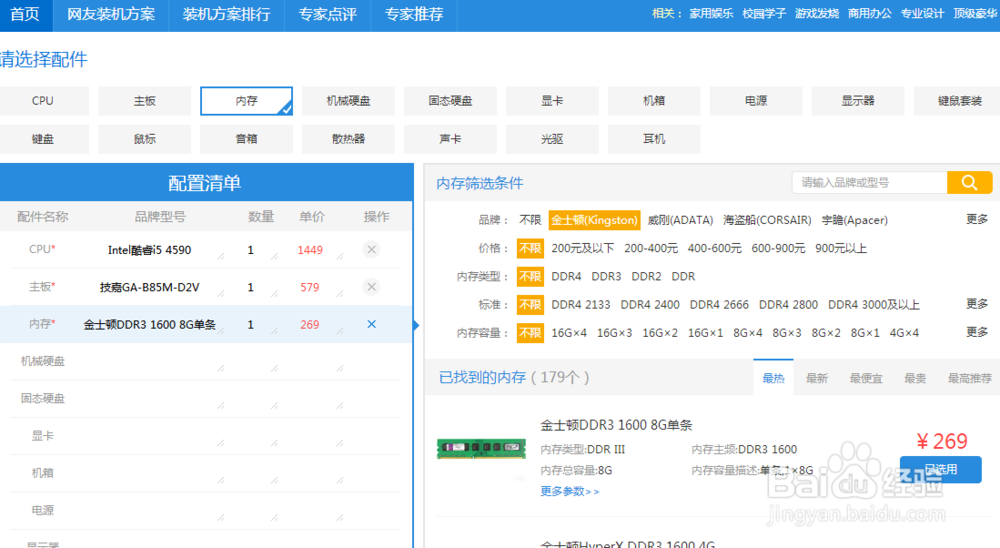Screen dimensions: 1000x548
Task: Select the 显示器 component button
Action: click(x=858, y=101)
